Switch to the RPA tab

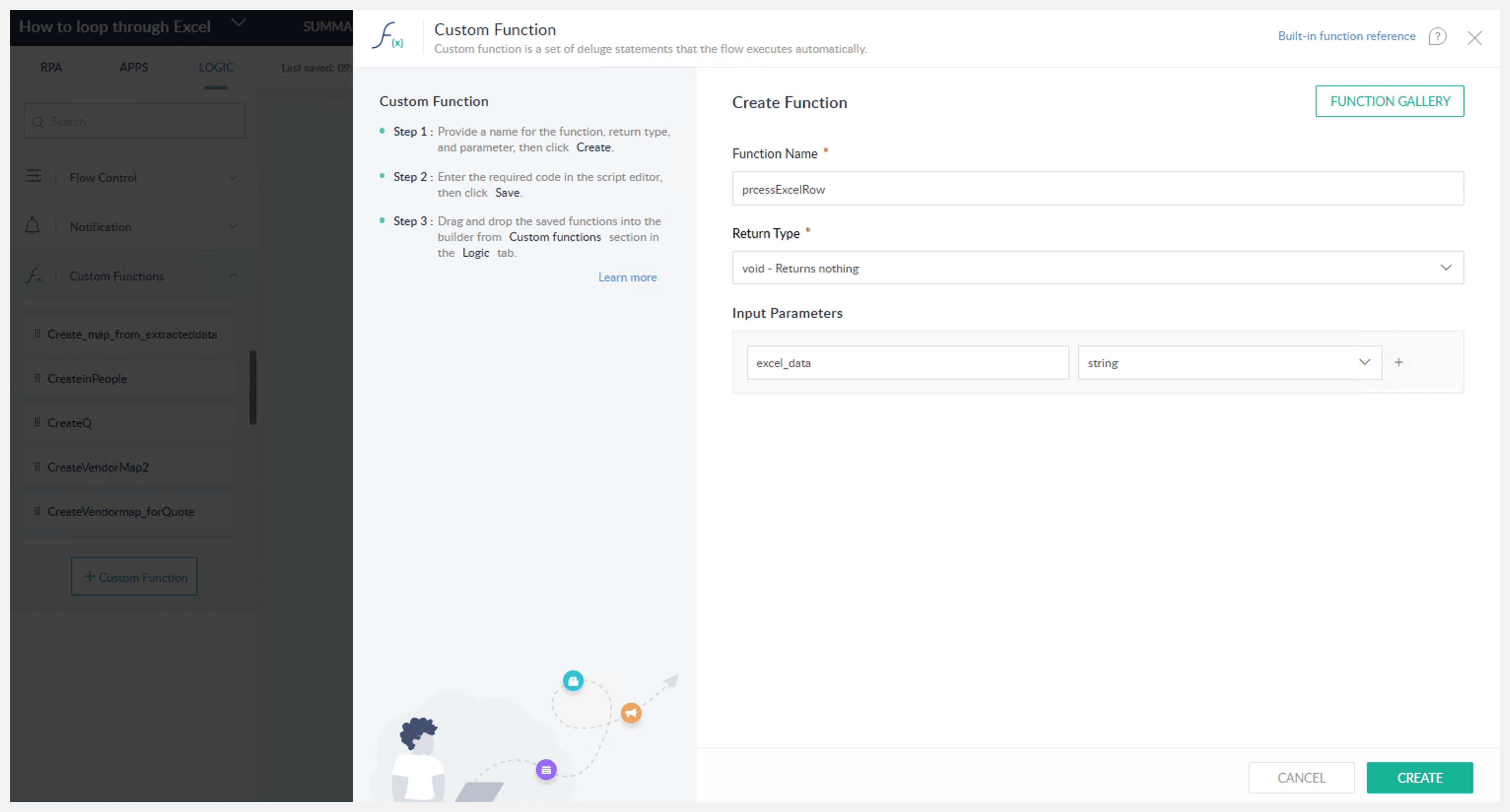51,67
